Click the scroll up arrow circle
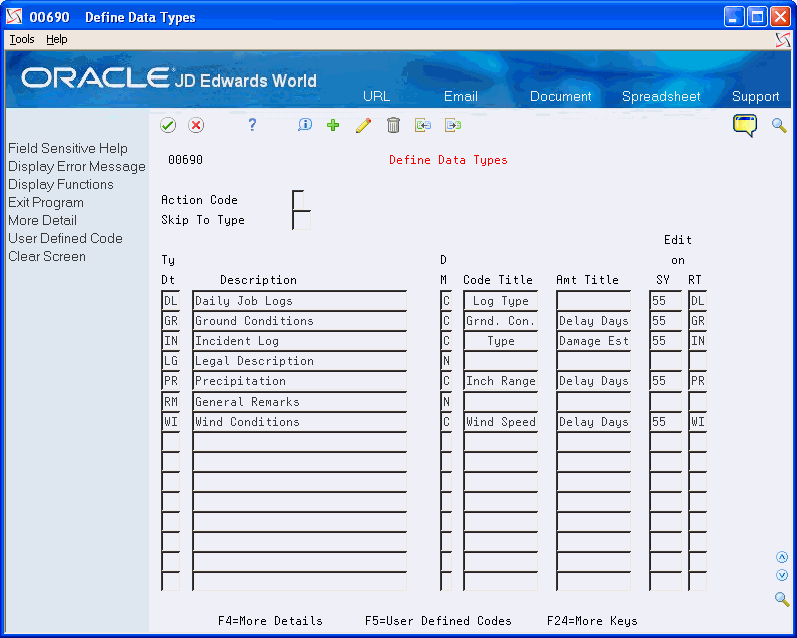The width and height of the screenshot is (797, 638). click(782, 557)
